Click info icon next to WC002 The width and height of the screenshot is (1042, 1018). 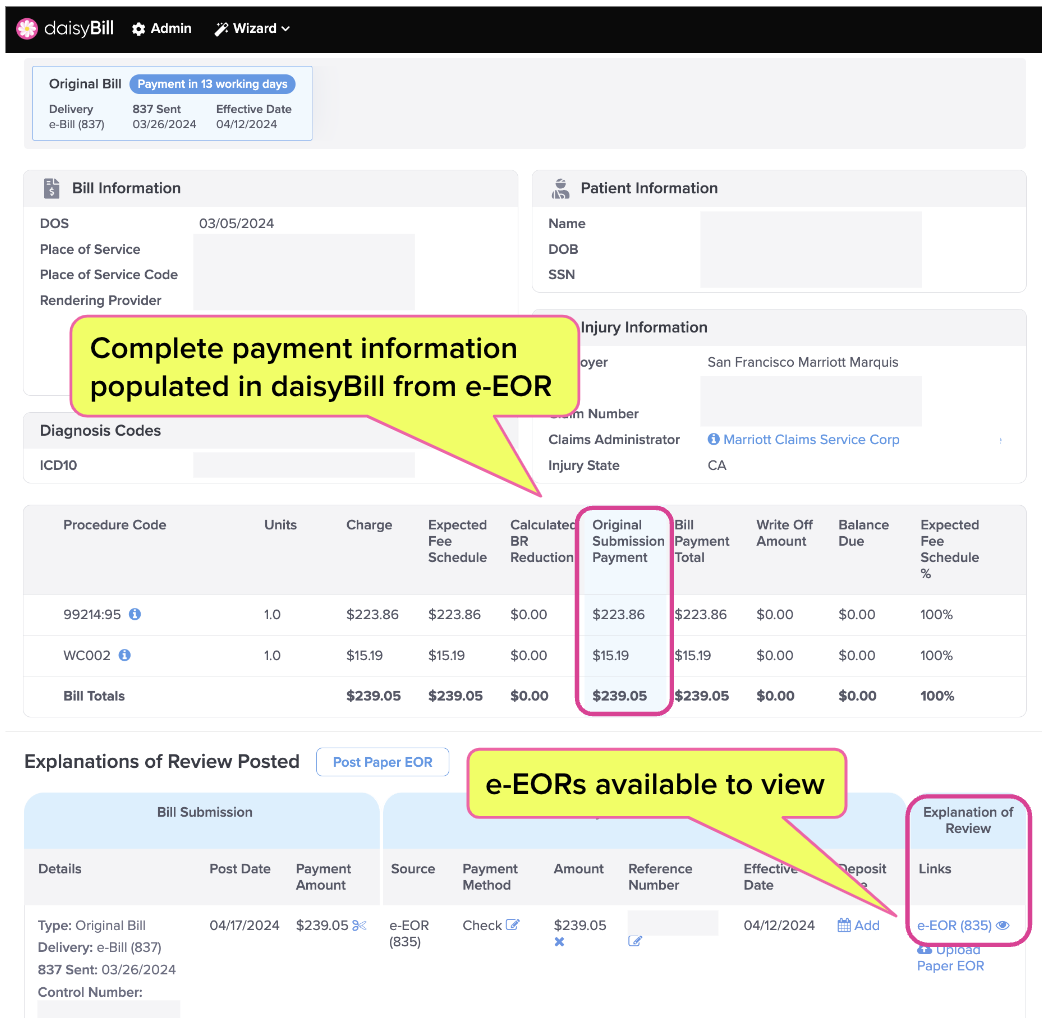point(124,655)
